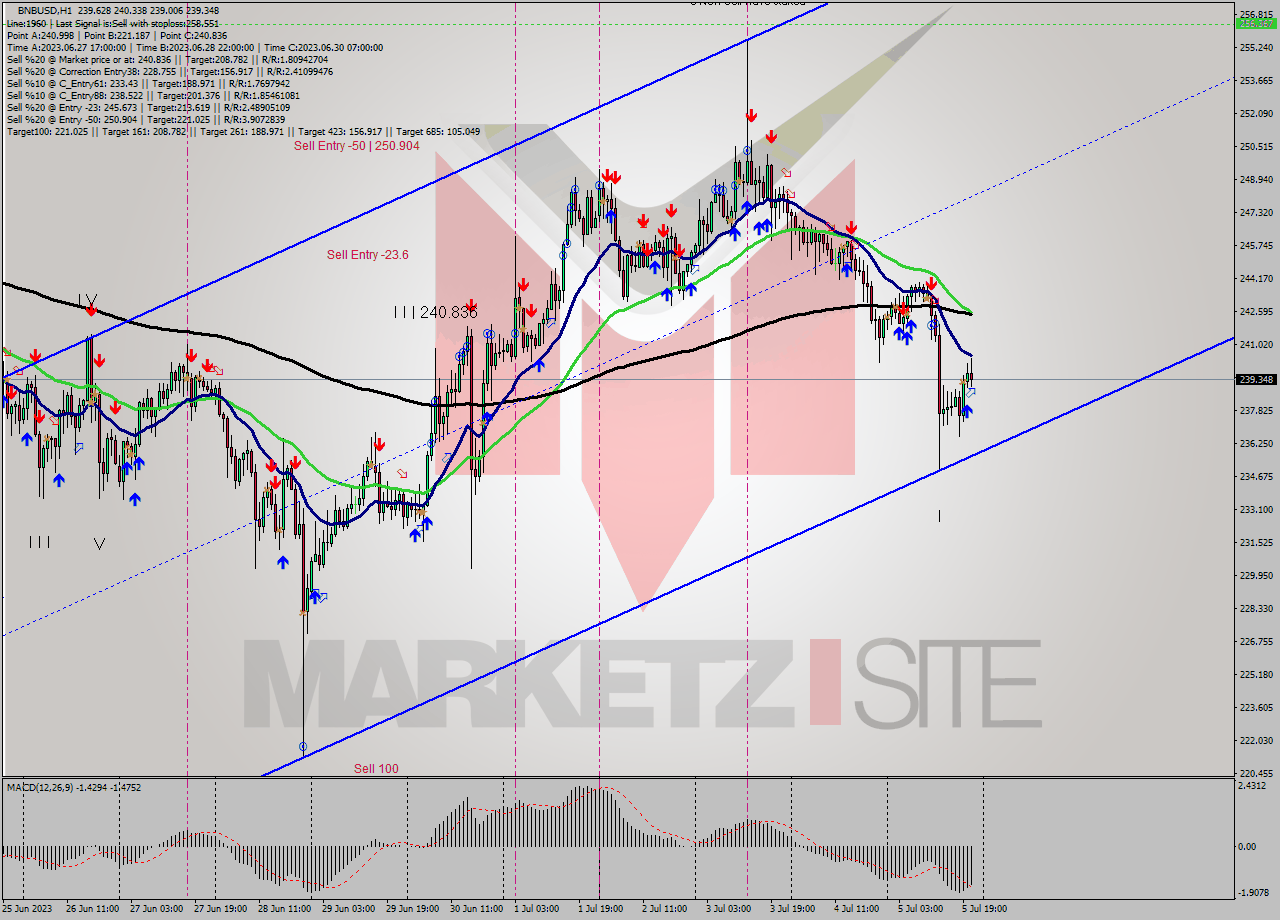Select the '27 Jun 19:00' time axis label
This screenshot has height=920, width=1280.
(x=221, y=909)
